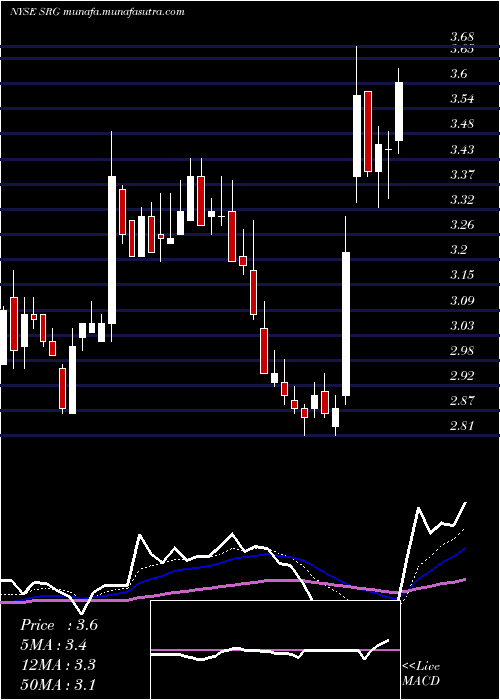Click the 2.81 price axis label
500x700 pixels.
point(462,425)
